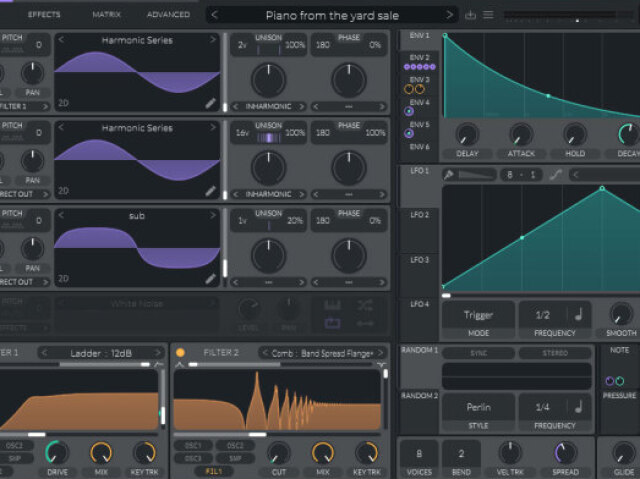Adjust the ENV 1 Attack knob
Viewport: 640px width, 479px height.
pos(521,135)
